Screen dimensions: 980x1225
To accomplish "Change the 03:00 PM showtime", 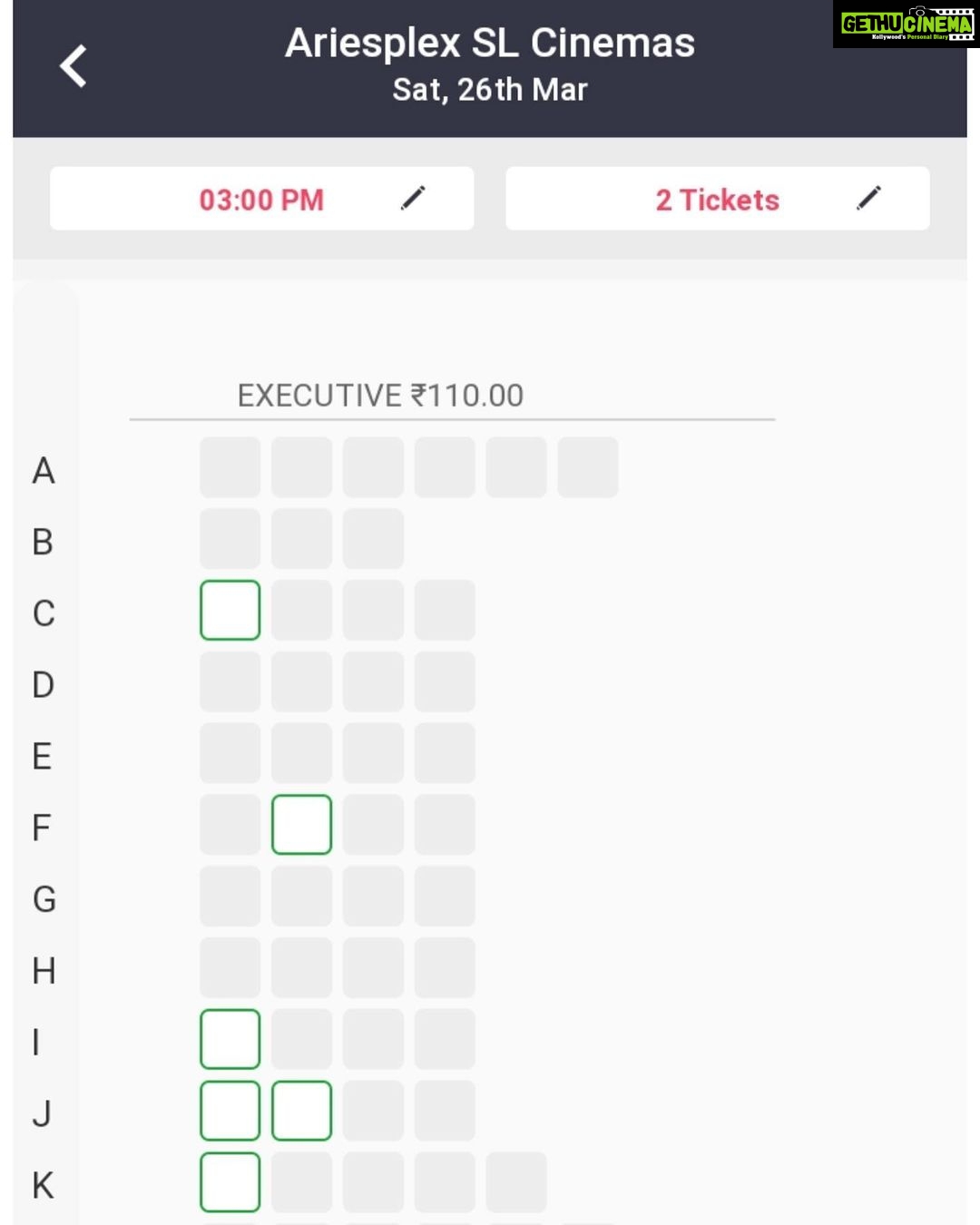I will pyautogui.click(x=261, y=199).
